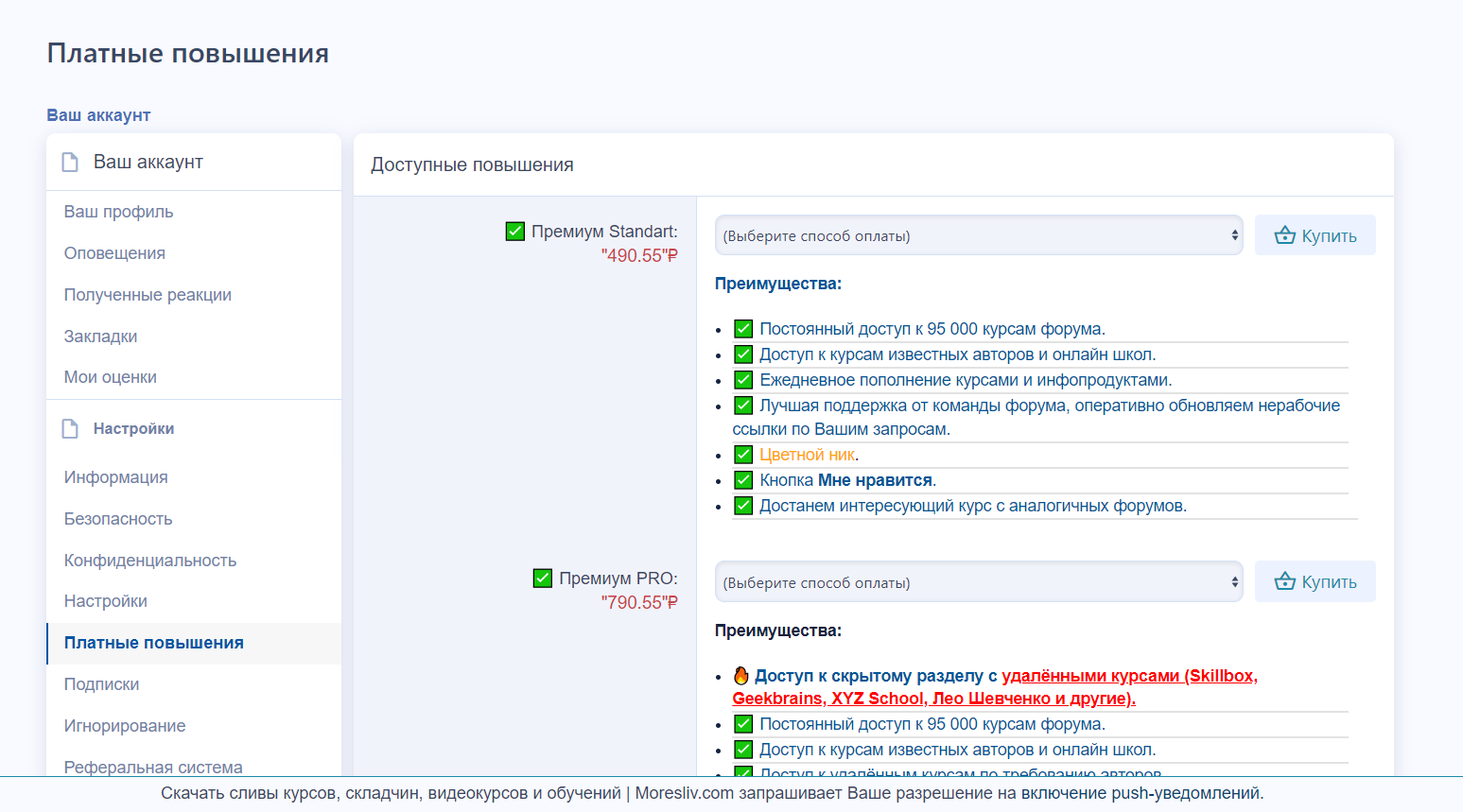
Task: Open Подписки page
Action: (194, 684)
